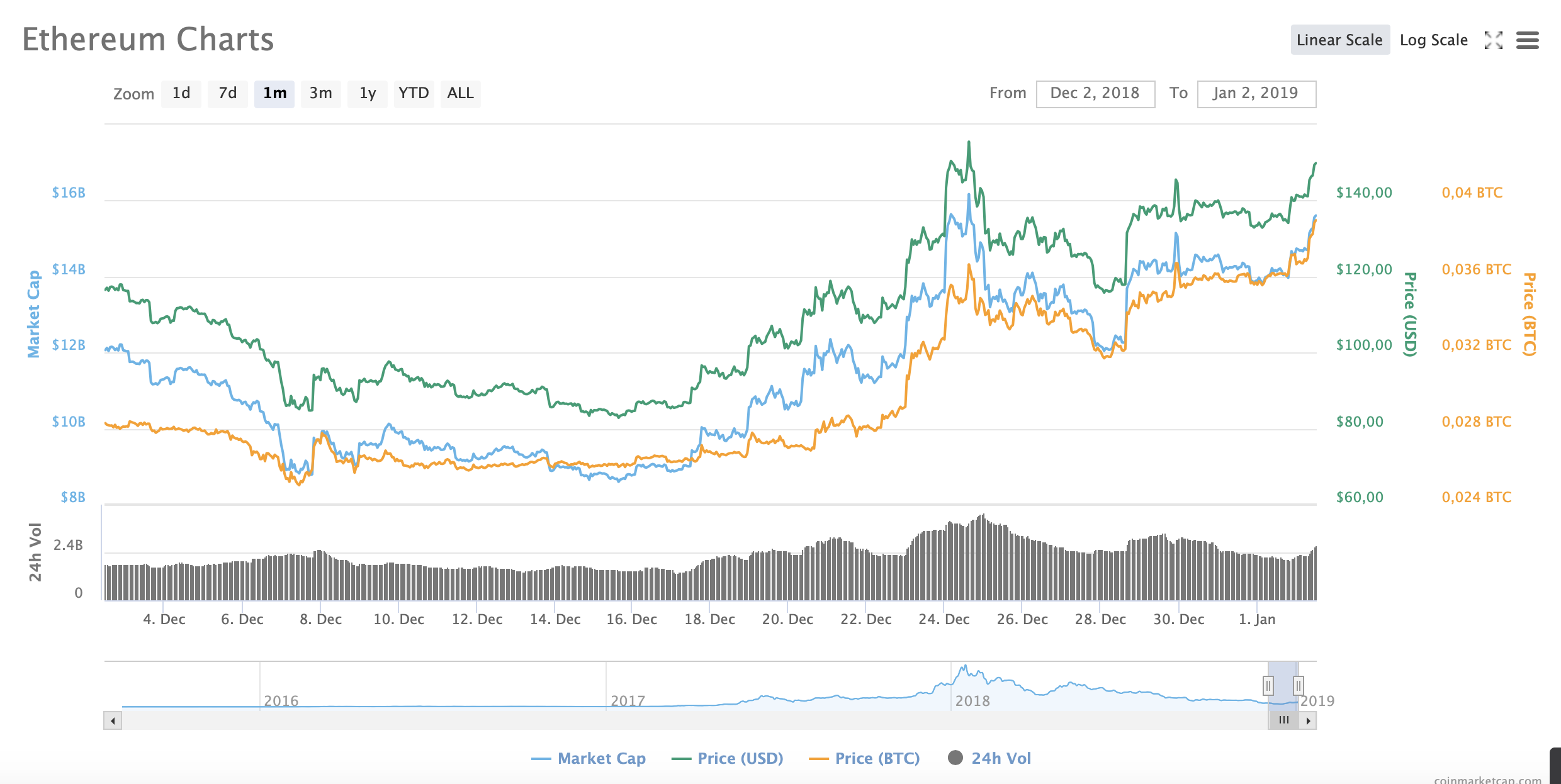This screenshot has width=1561, height=784.
Task: Click the navigator scroll left arrow
Action: [113, 720]
